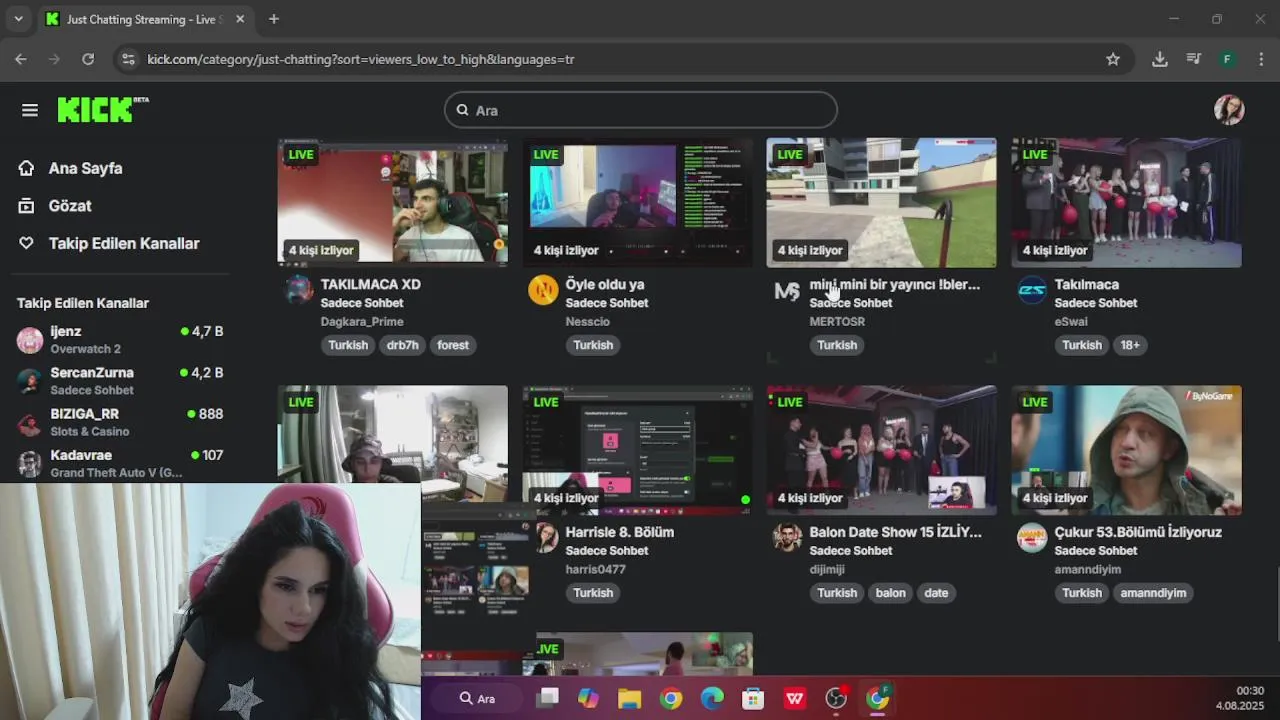
Task: Click eSwai streamer avatar
Action: click(x=1032, y=290)
